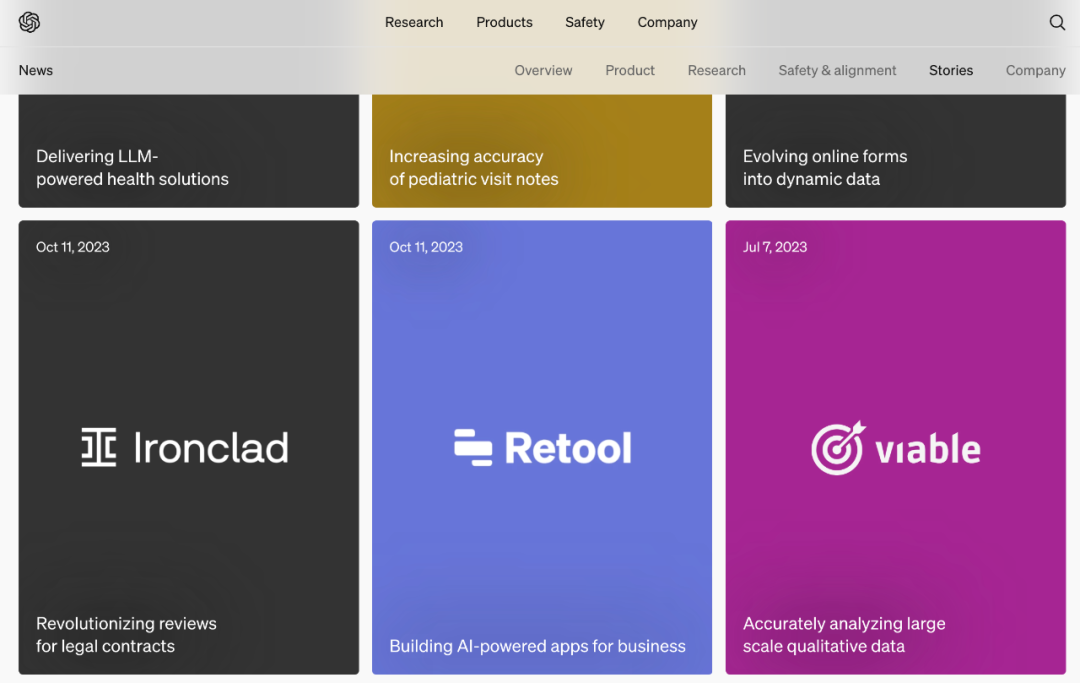Switch to the Product tab
1080x683 pixels.
tap(630, 70)
